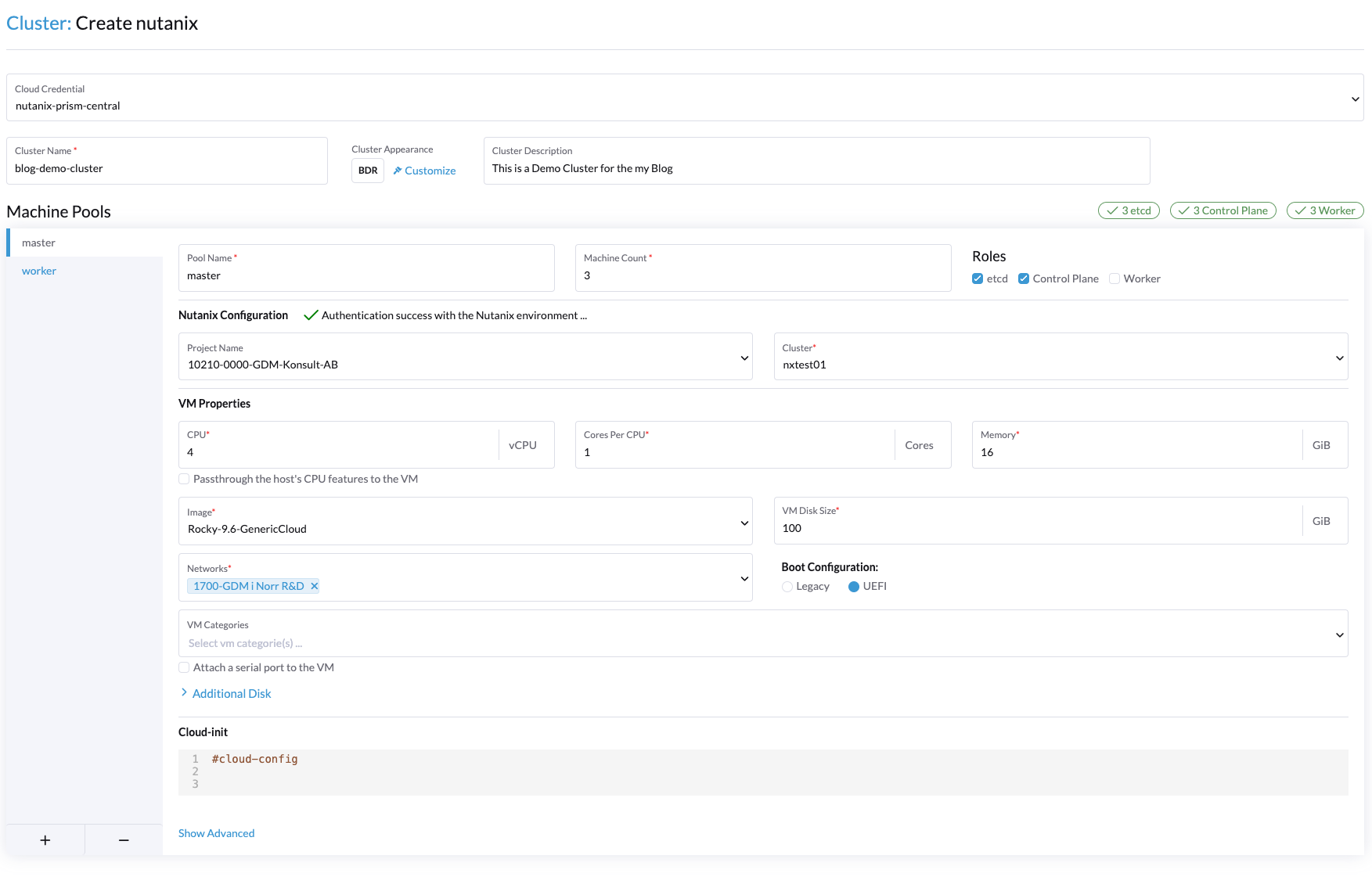Image resolution: width=1372 pixels, height=877 pixels.
Task: Click into the Cloud-init code editor
Action: click(x=763, y=772)
